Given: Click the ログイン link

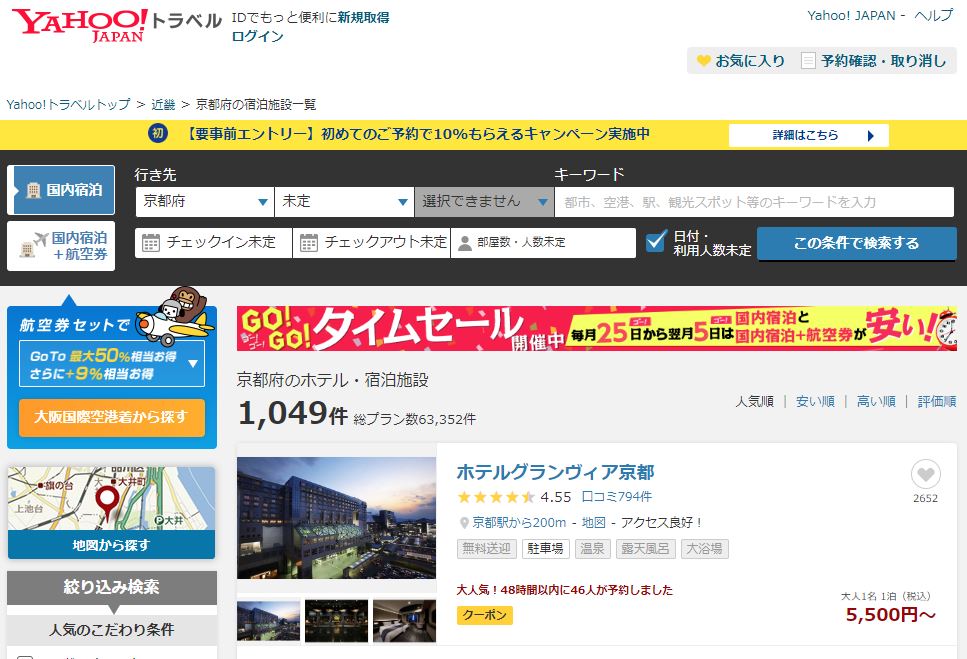Looking at the screenshot, I should click(257, 36).
